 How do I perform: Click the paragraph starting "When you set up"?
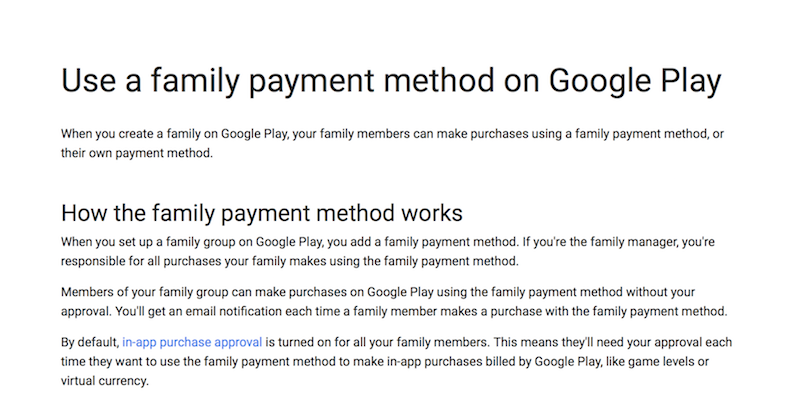coord(390,242)
